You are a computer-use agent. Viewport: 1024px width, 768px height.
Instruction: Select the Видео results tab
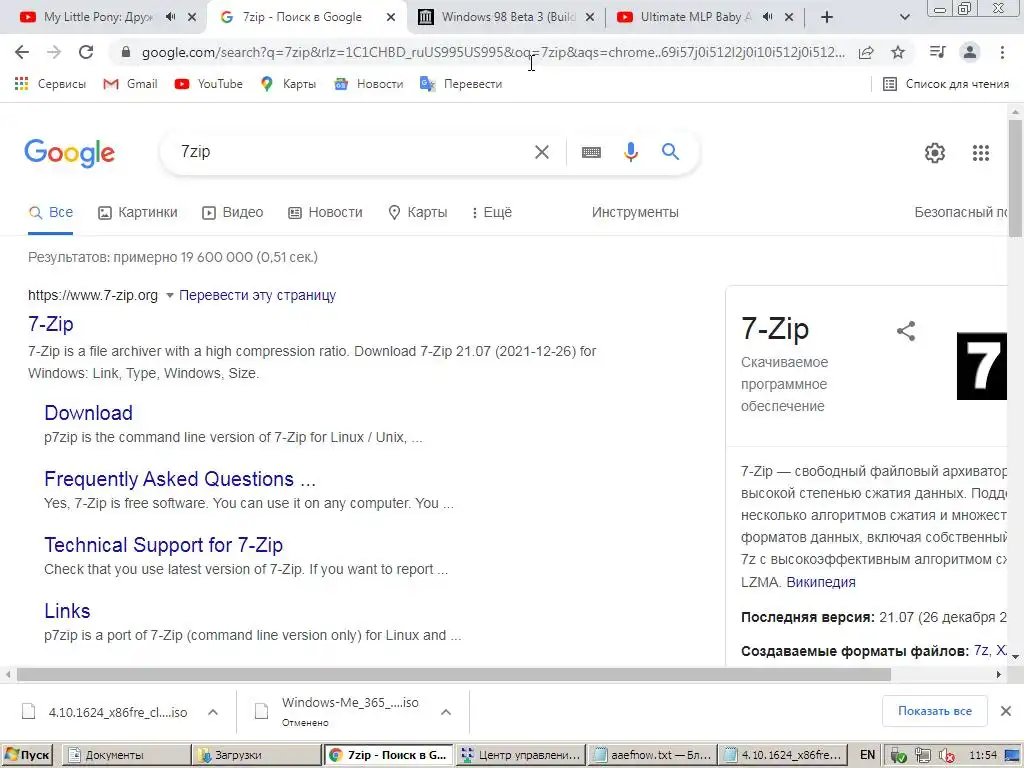(232, 213)
